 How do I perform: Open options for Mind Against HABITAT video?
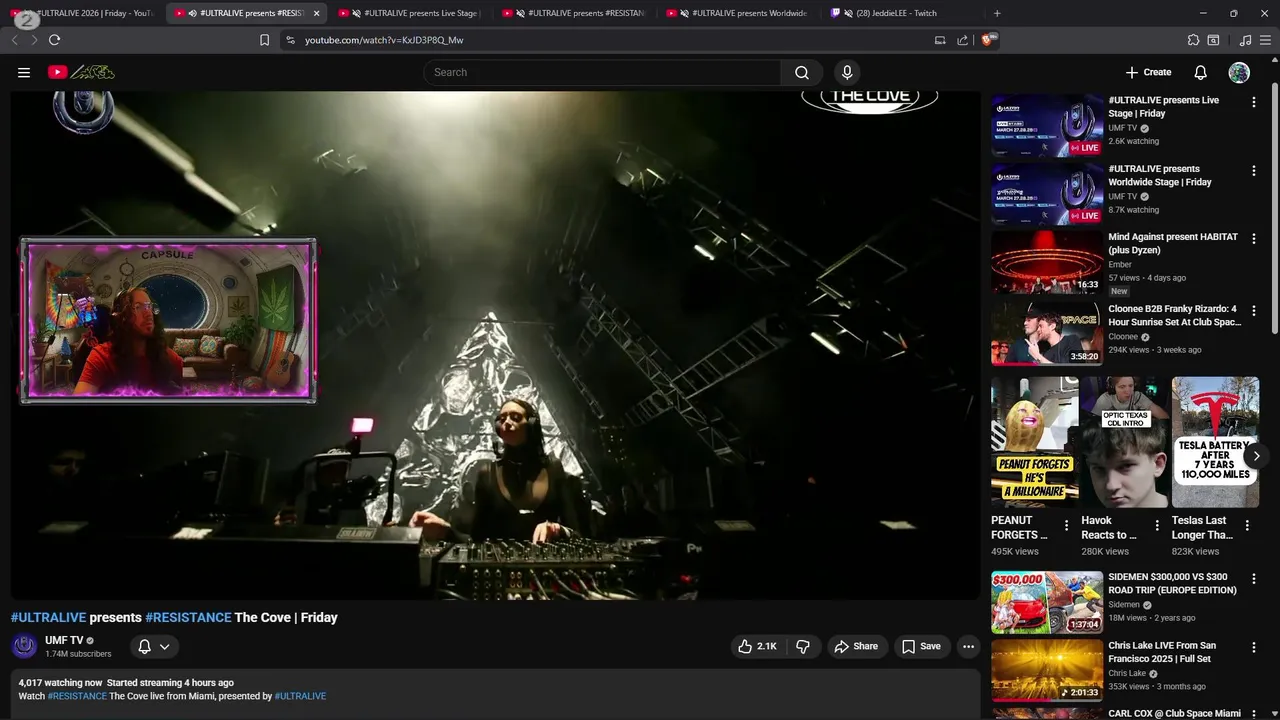(x=1253, y=240)
